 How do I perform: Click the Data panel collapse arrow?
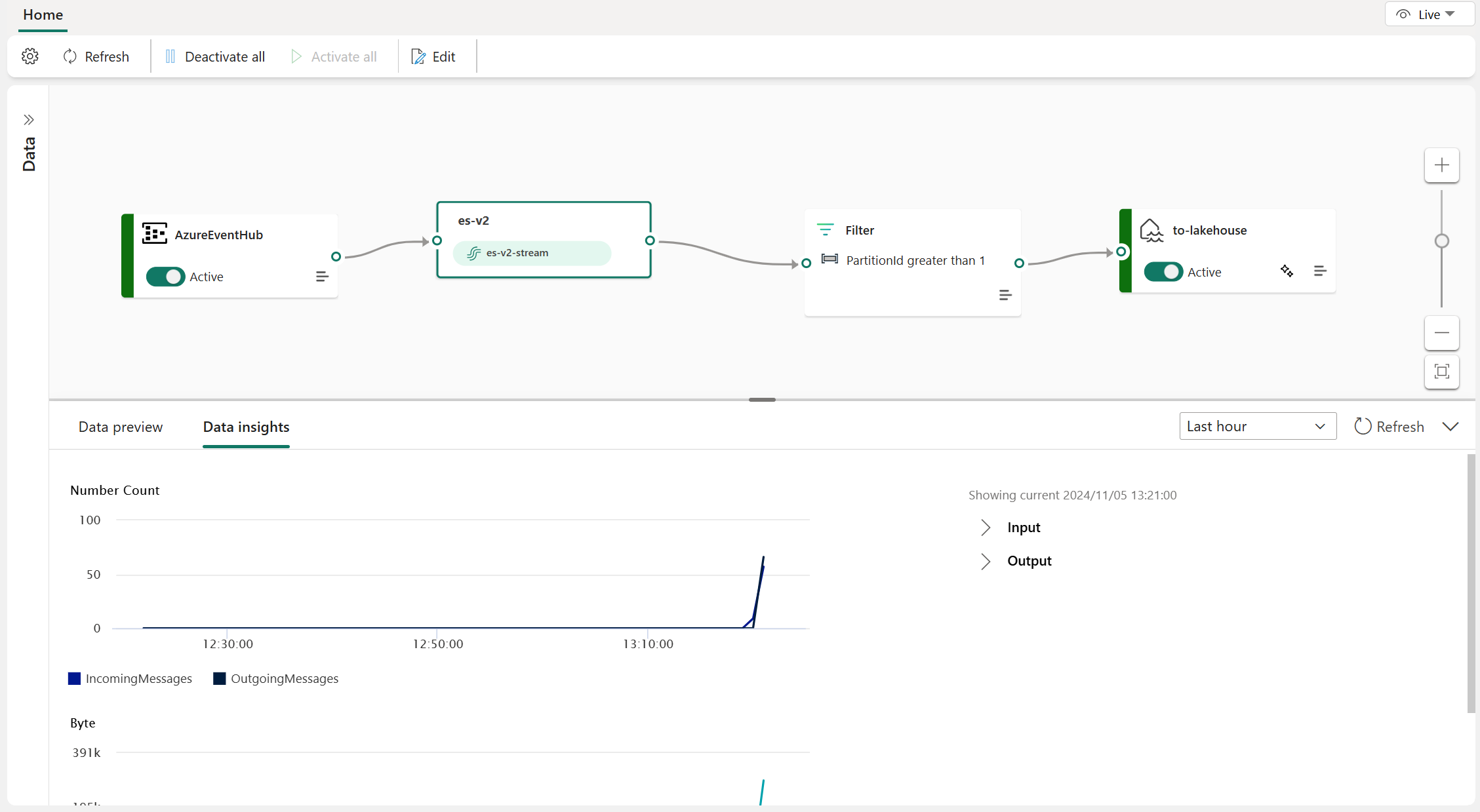[x=29, y=119]
